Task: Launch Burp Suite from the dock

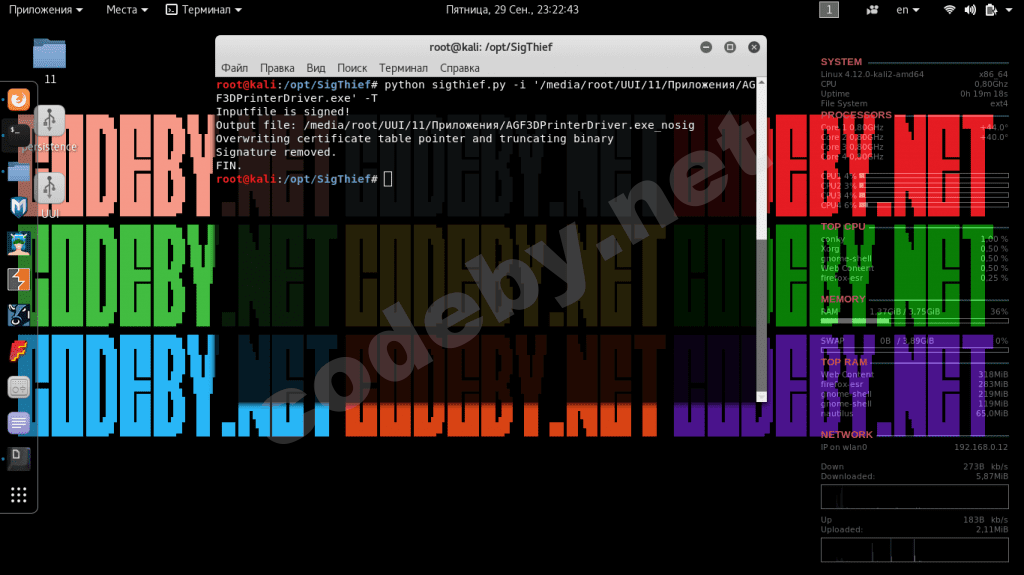Action: (x=18, y=279)
